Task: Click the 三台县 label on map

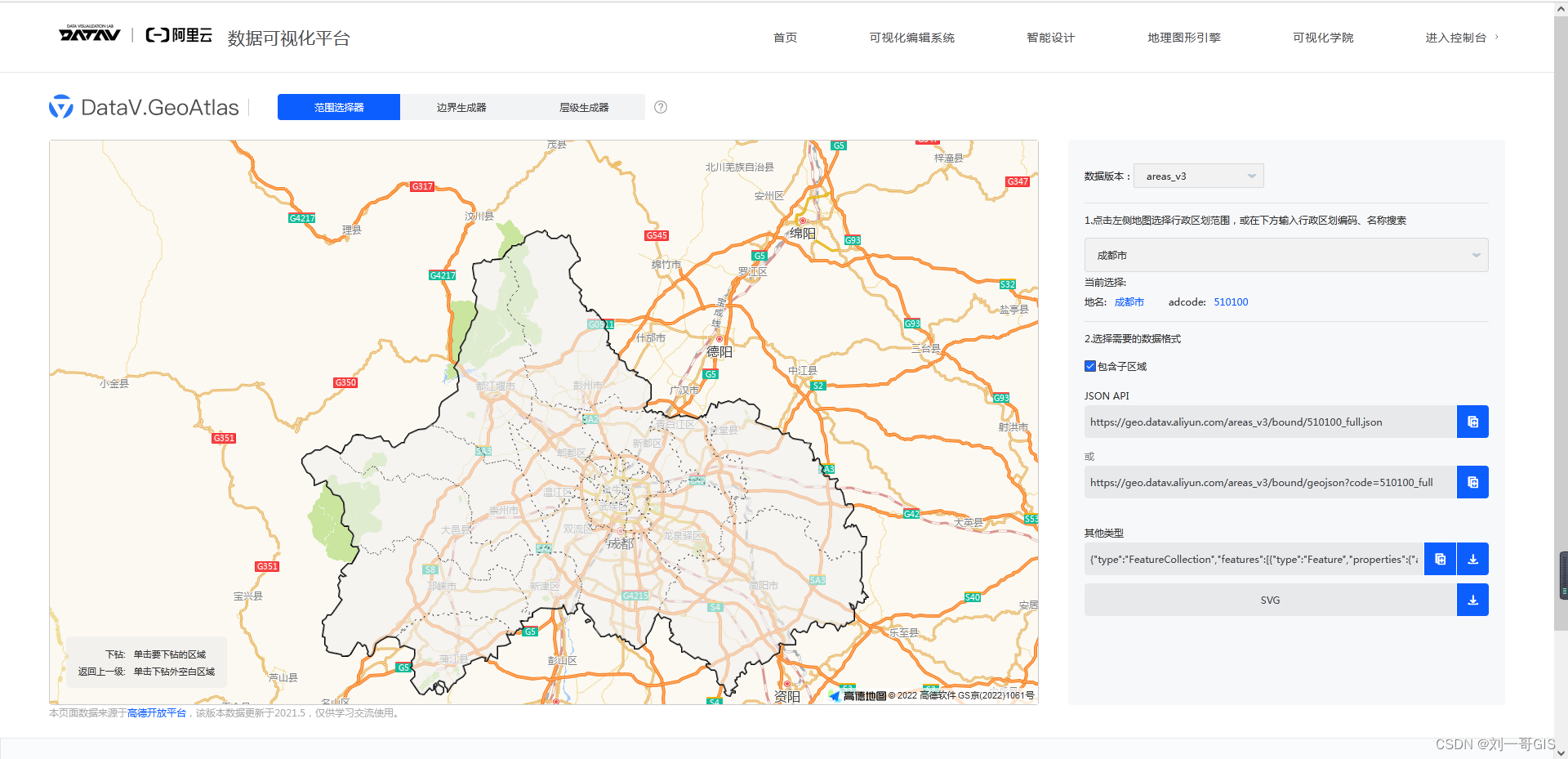Action: click(926, 349)
